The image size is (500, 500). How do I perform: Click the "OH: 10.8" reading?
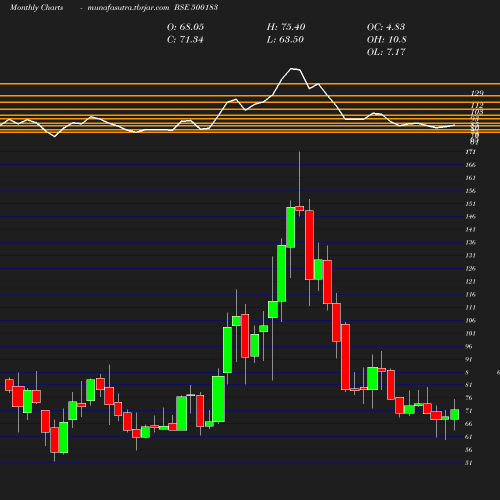coord(387,40)
